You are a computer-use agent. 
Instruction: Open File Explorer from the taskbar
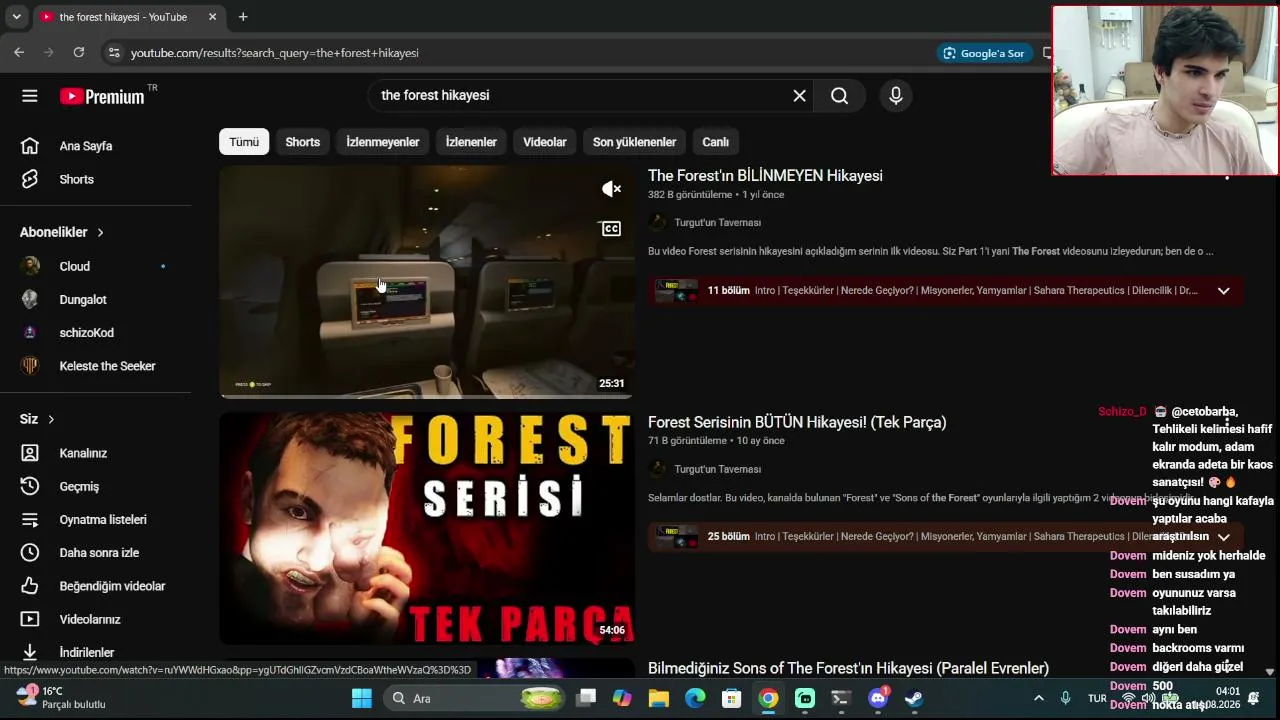coord(658,698)
